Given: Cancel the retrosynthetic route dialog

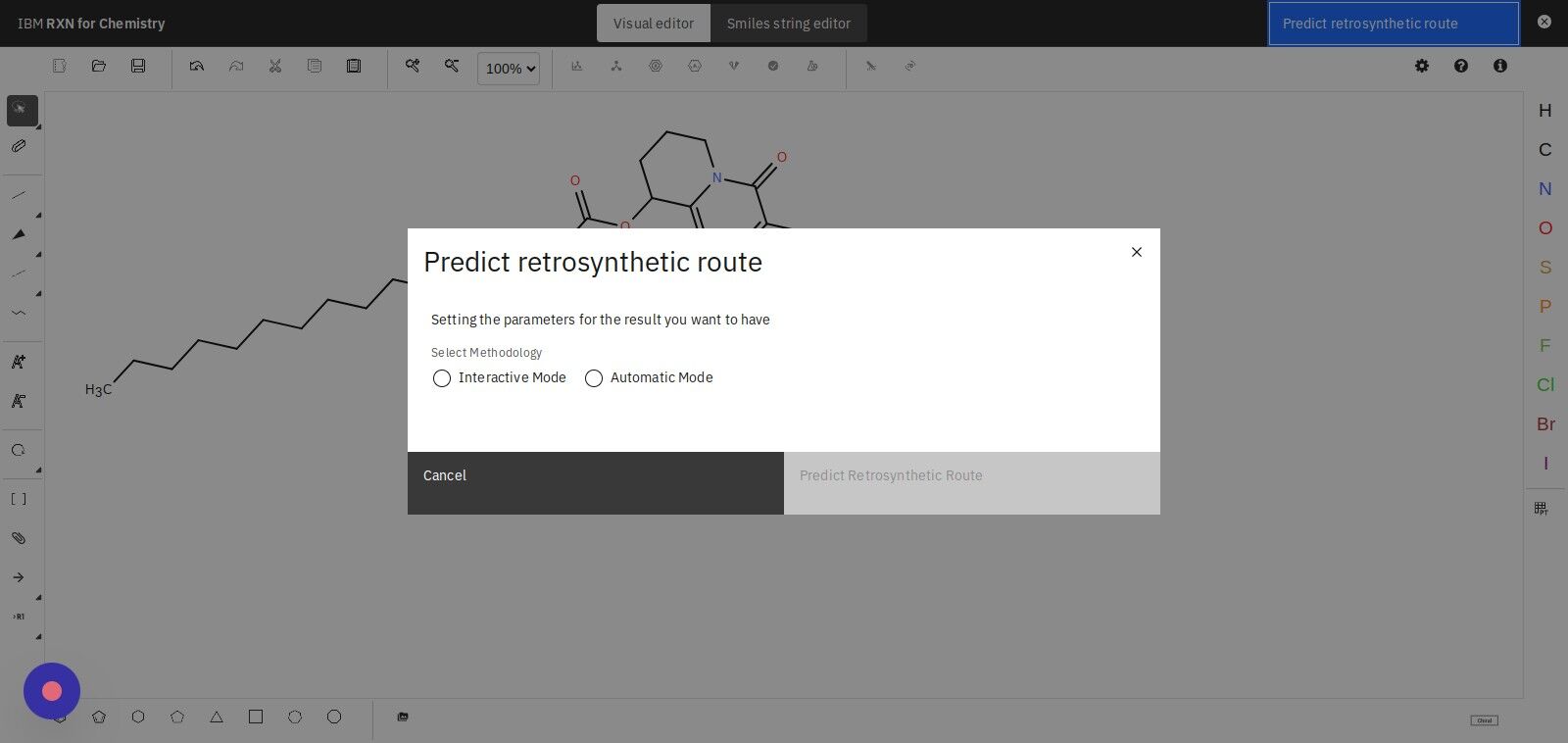Looking at the screenshot, I should click(x=596, y=483).
